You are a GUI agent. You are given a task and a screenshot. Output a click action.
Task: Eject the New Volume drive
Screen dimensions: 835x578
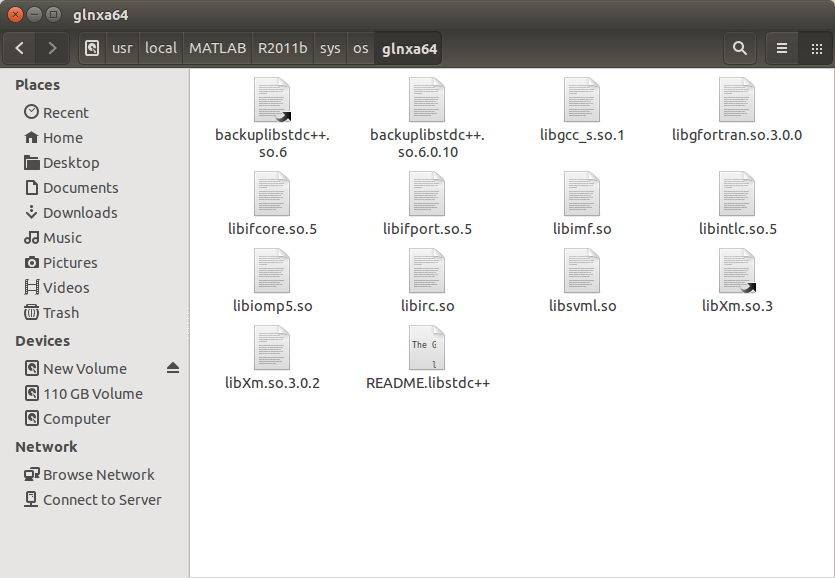[173, 368]
